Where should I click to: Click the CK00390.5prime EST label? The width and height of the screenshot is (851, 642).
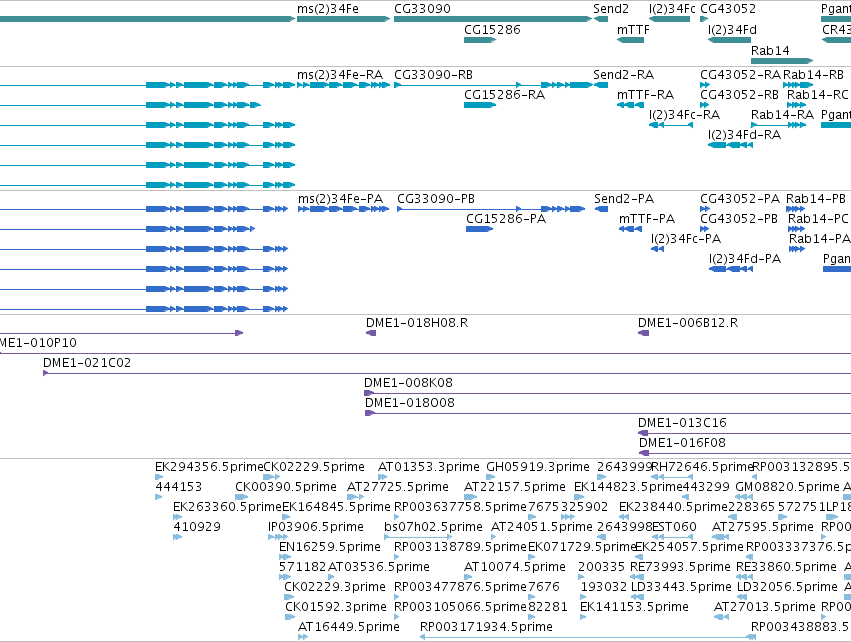click(286, 487)
